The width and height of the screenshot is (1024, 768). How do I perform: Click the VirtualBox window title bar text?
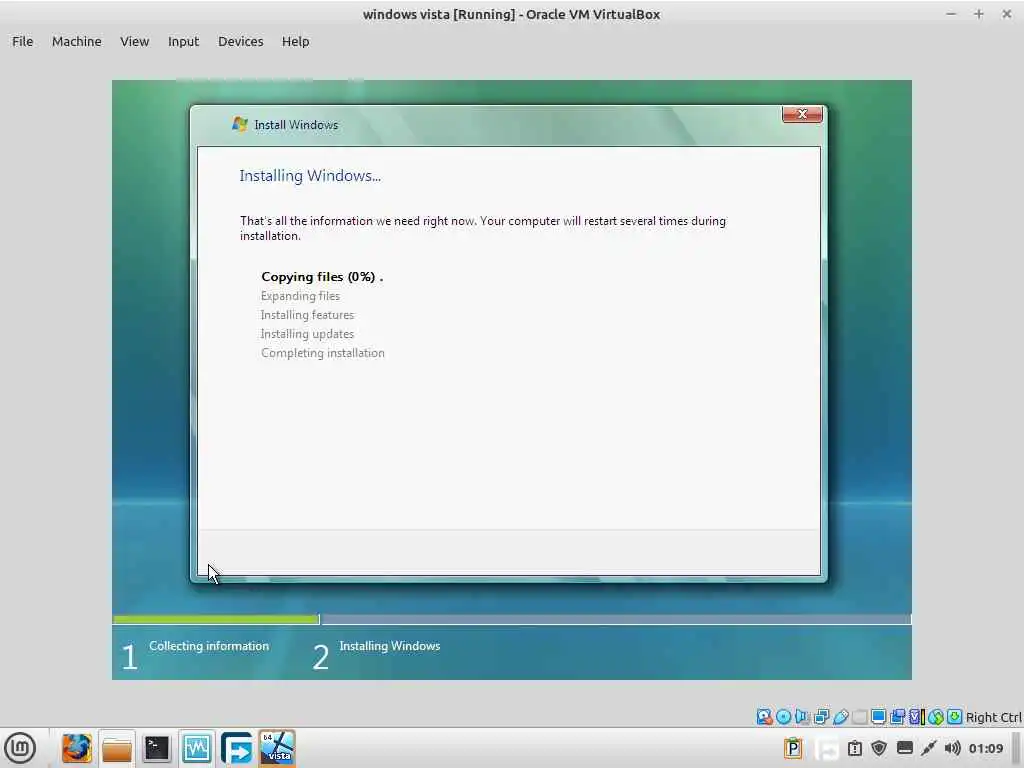511,14
